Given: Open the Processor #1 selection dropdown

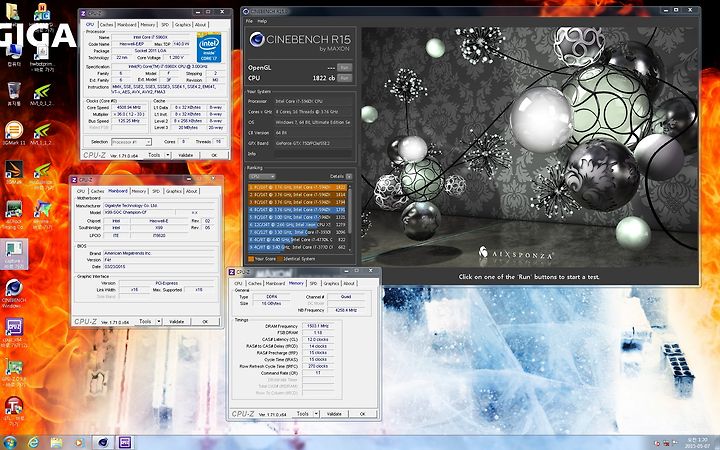Looking at the screenshot, I should point(131,142).
